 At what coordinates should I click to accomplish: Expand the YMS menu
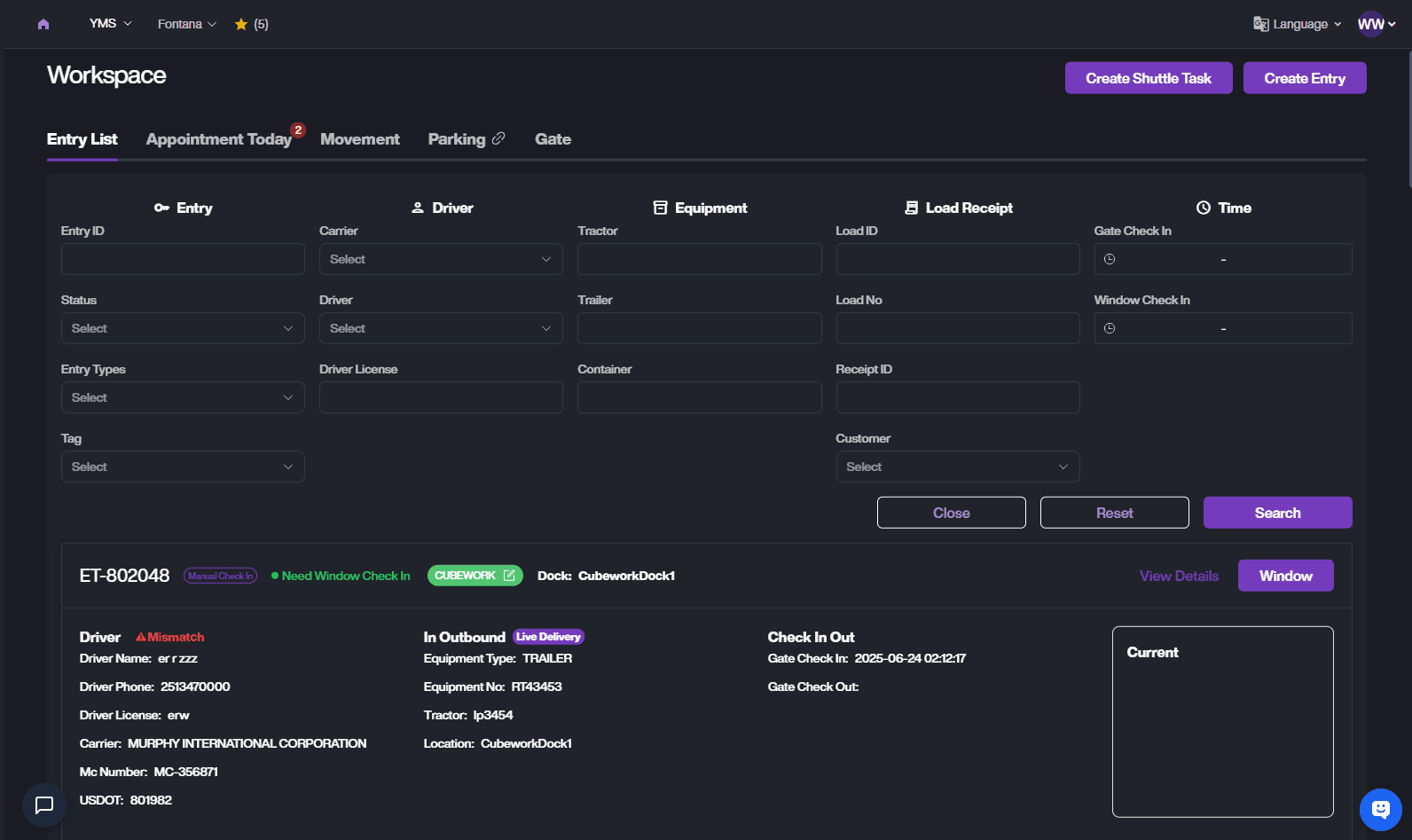pyautogui.click(x=110, y=24)
